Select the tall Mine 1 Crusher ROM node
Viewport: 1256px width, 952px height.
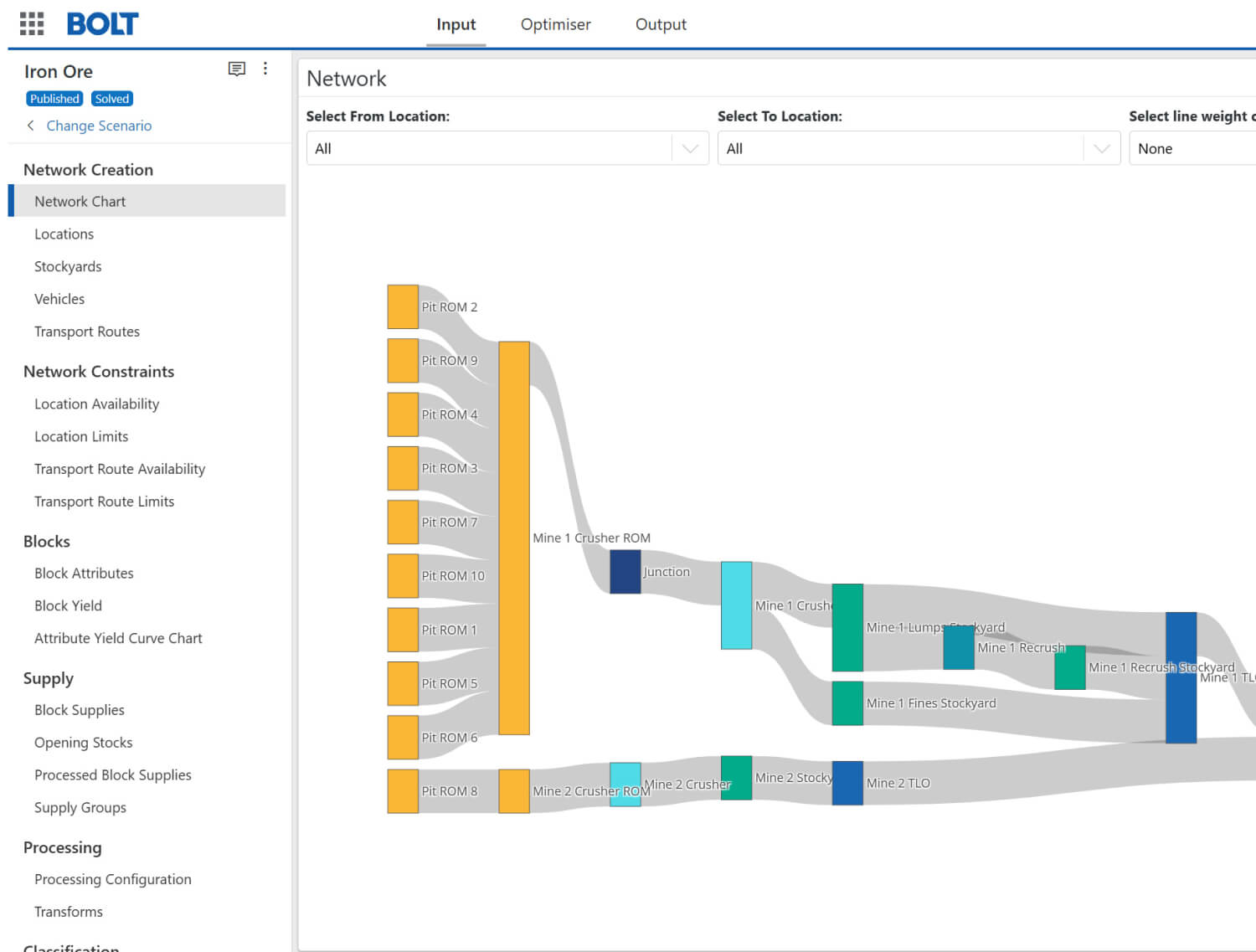pyautogui.click(x=514, y=538)
